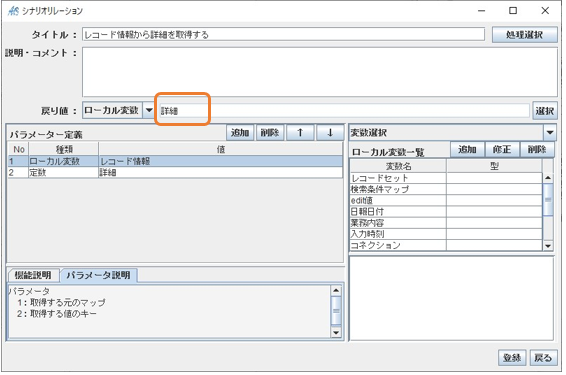Click the 修正 button for local variables

pos(502,149)
